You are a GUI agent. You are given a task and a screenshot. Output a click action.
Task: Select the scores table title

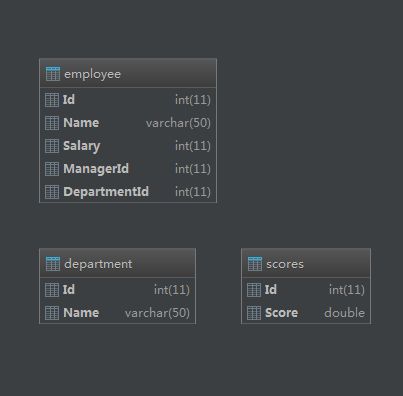click(x=285, y=264)
